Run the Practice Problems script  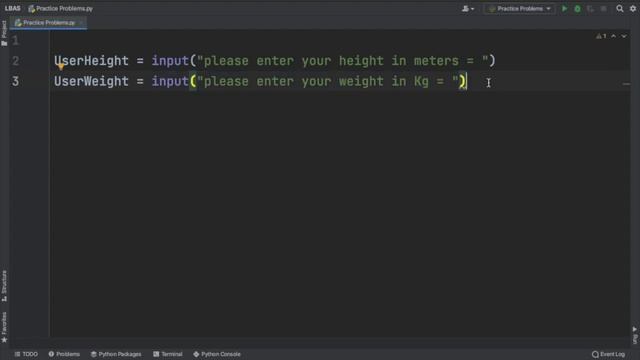564,9
